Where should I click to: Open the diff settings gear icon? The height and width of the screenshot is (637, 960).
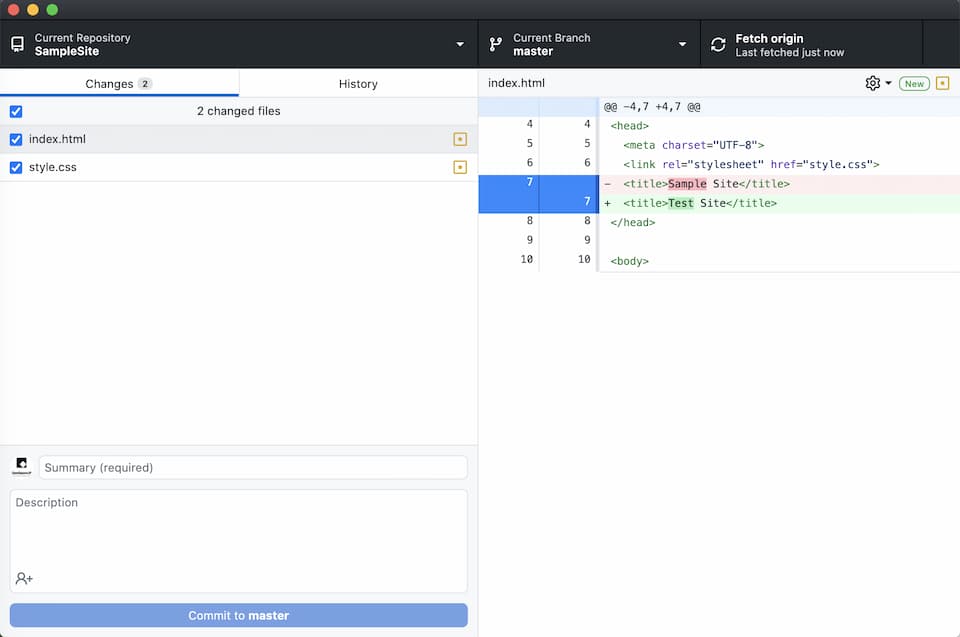pos(872,83)
